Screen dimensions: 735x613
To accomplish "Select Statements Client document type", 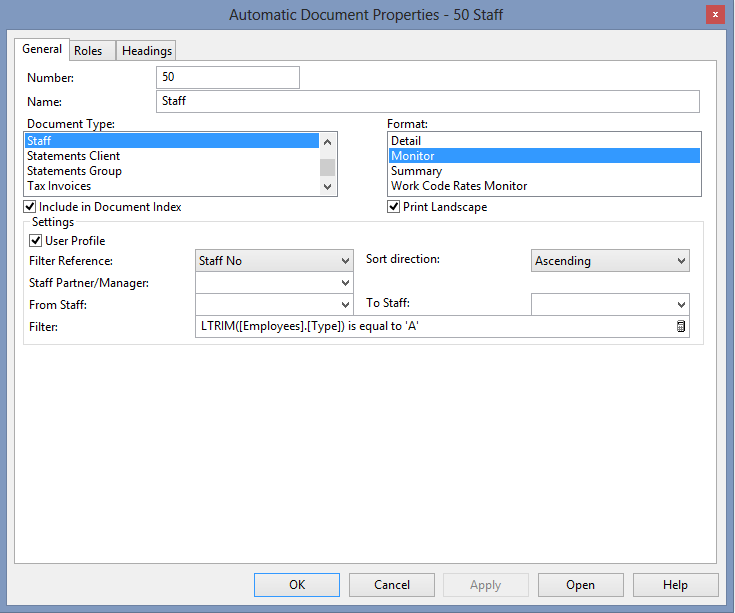I will [74, 156].
